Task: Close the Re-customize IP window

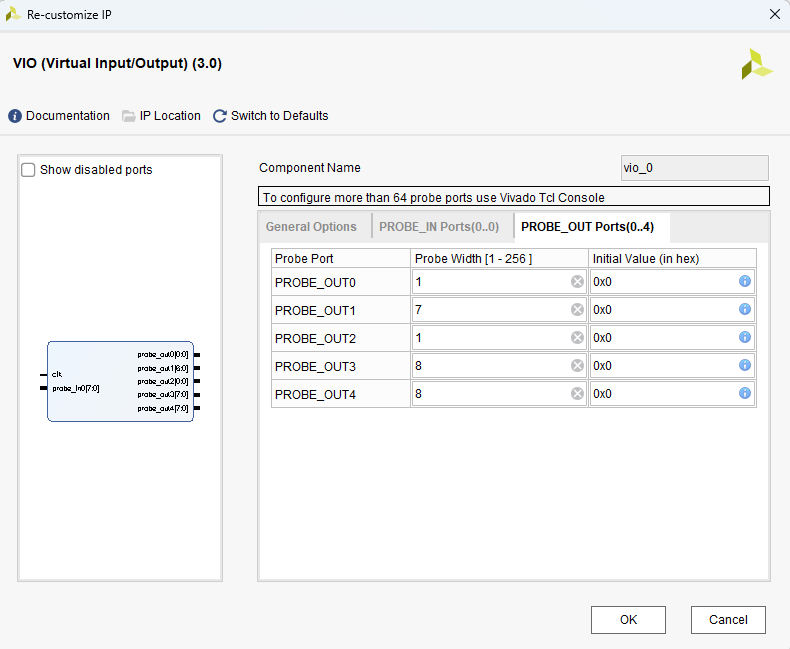Action: (x=775, y=14)
